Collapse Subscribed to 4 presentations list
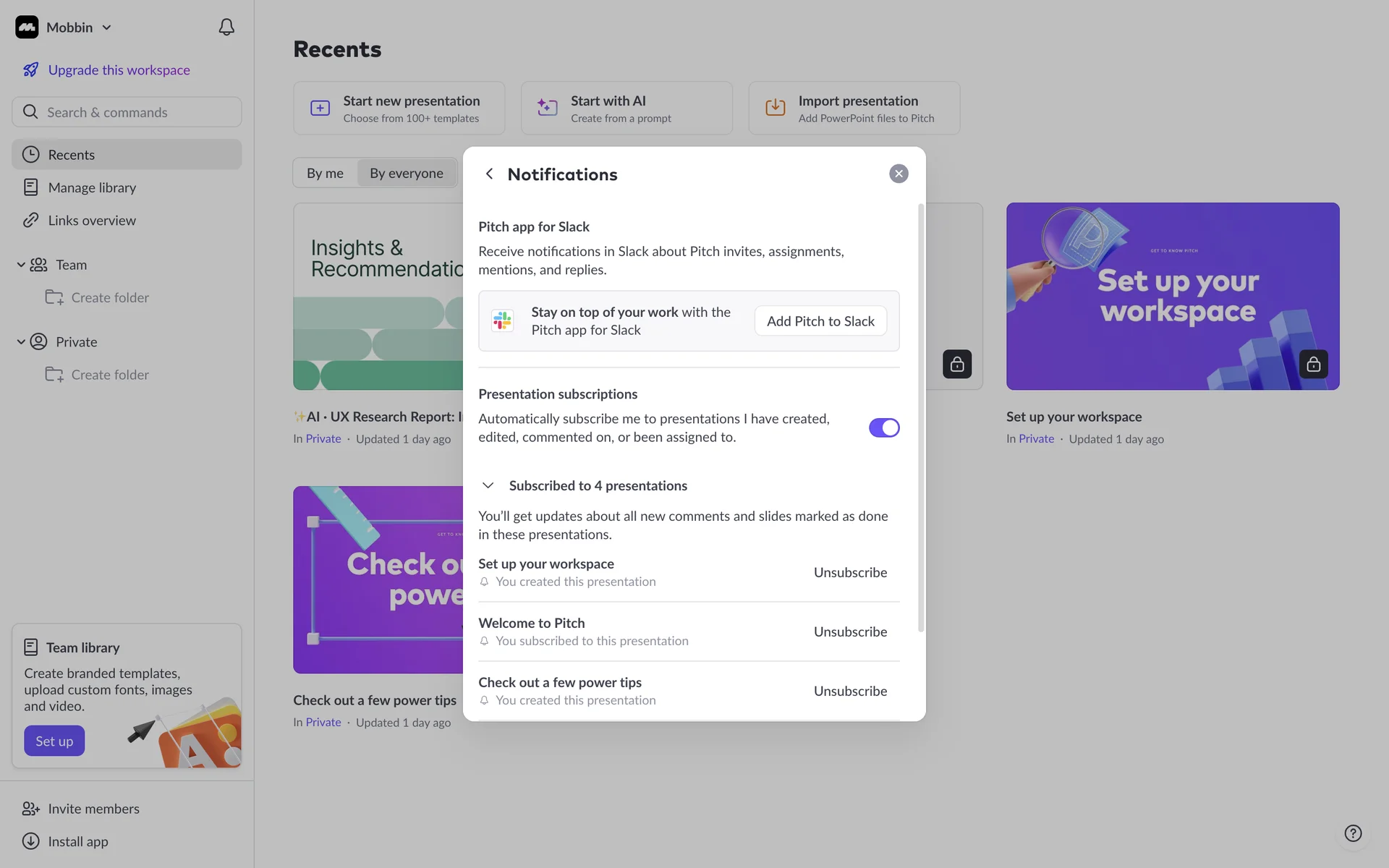This screenshot has height=868, width=1389. point(488,485)
